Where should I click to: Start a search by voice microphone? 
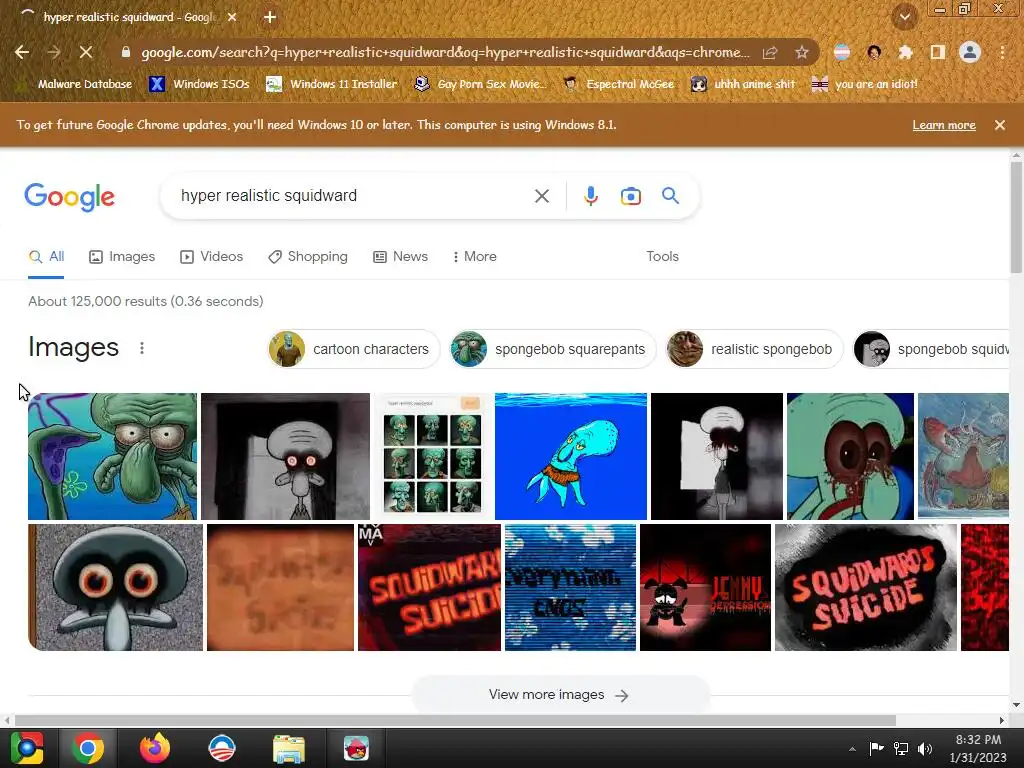590,196
